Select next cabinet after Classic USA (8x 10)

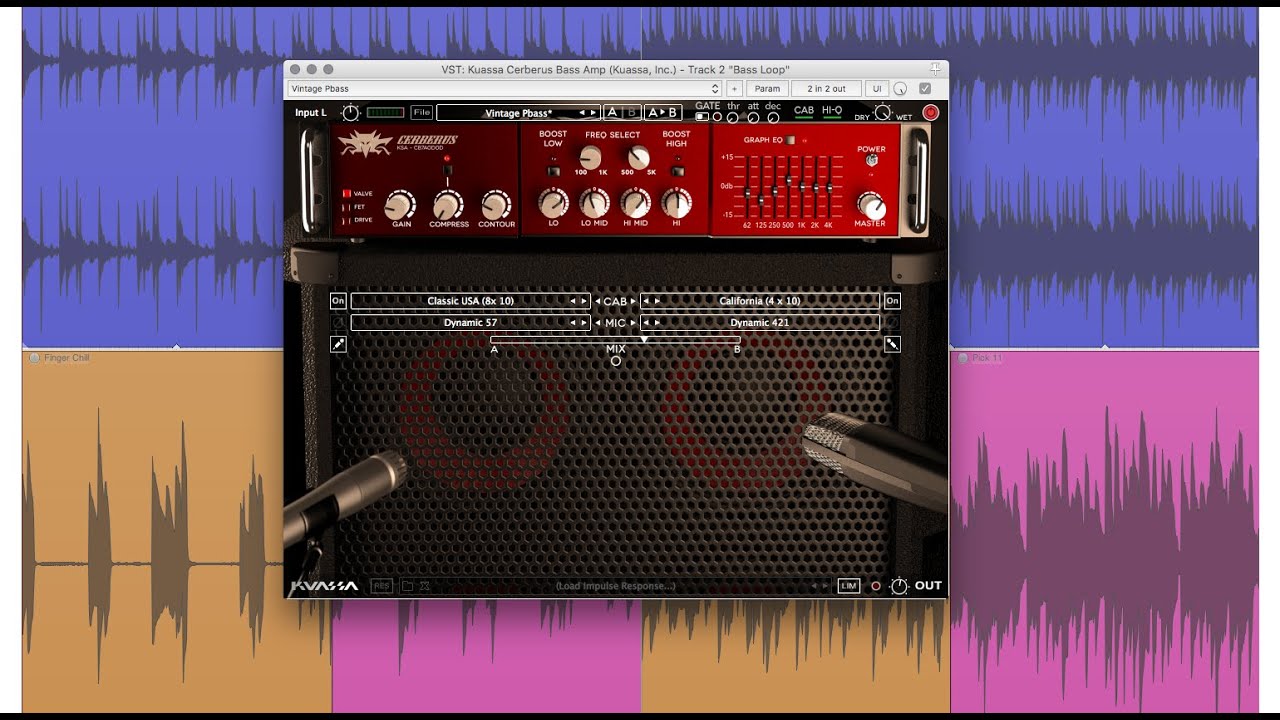click(585, 301)
